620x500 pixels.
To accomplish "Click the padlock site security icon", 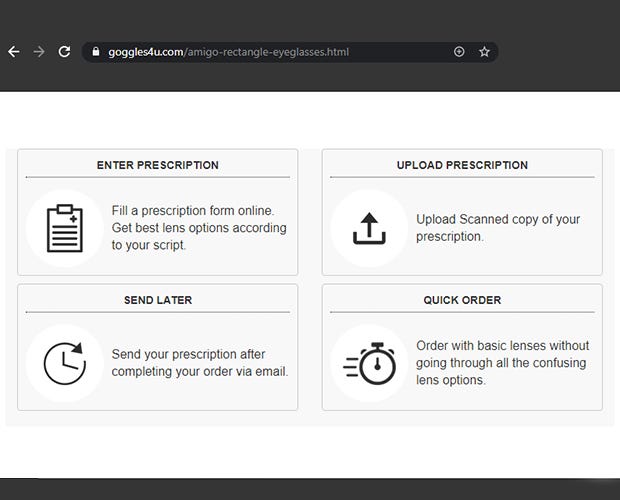I will pos(96,52).
